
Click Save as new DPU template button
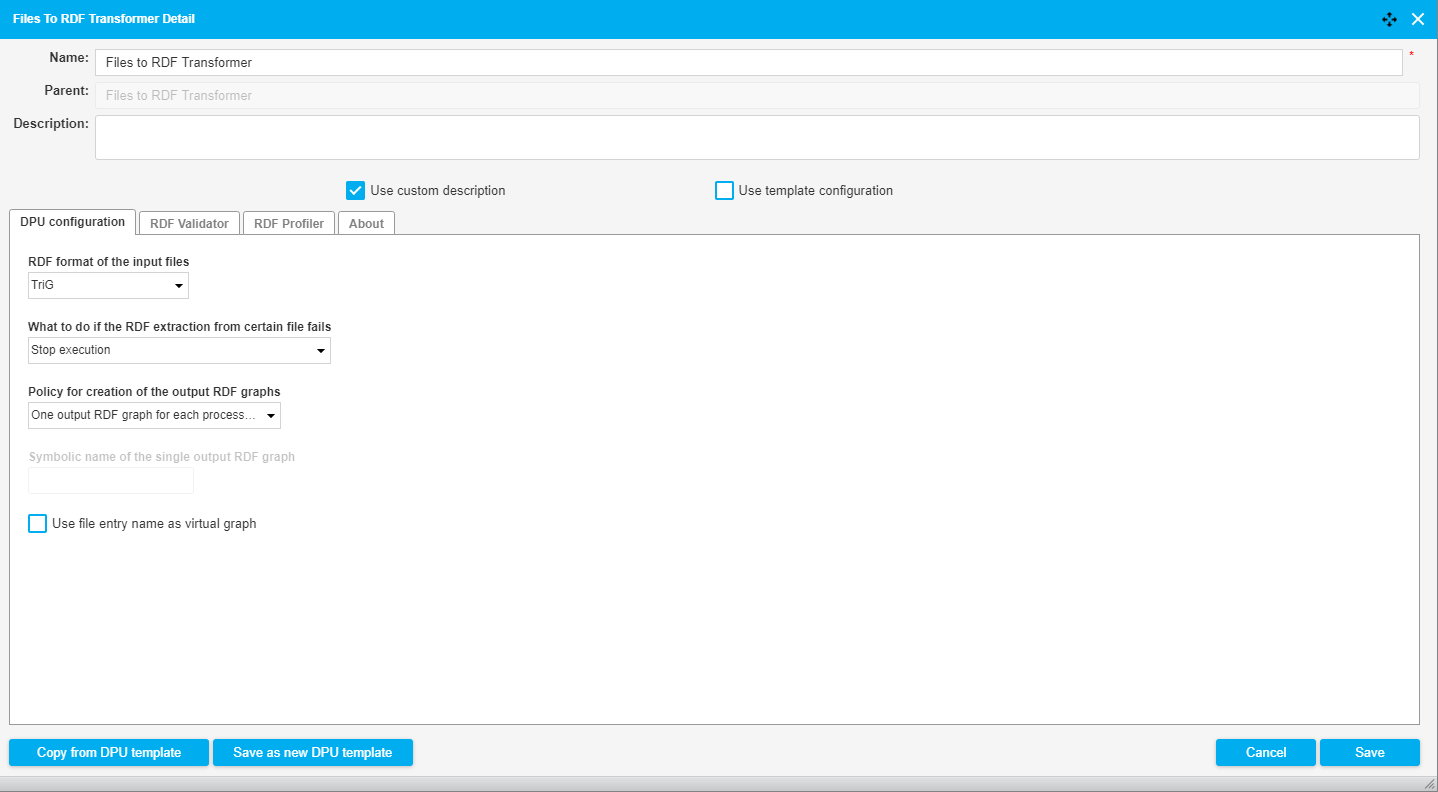tap(312, 753)
